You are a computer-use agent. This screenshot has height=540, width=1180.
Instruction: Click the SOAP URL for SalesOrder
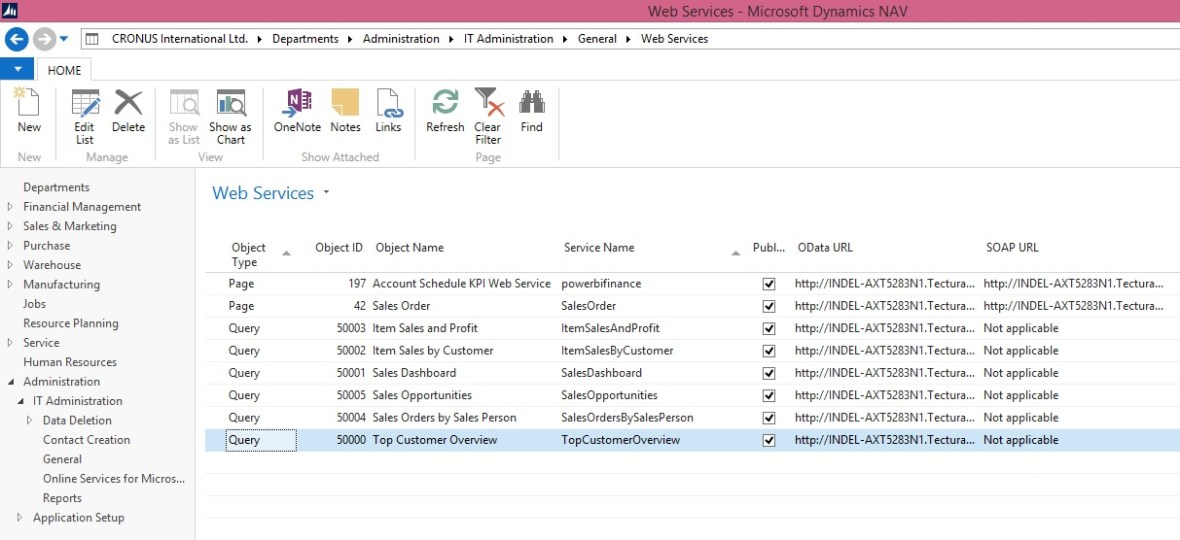pos(1072,306)
